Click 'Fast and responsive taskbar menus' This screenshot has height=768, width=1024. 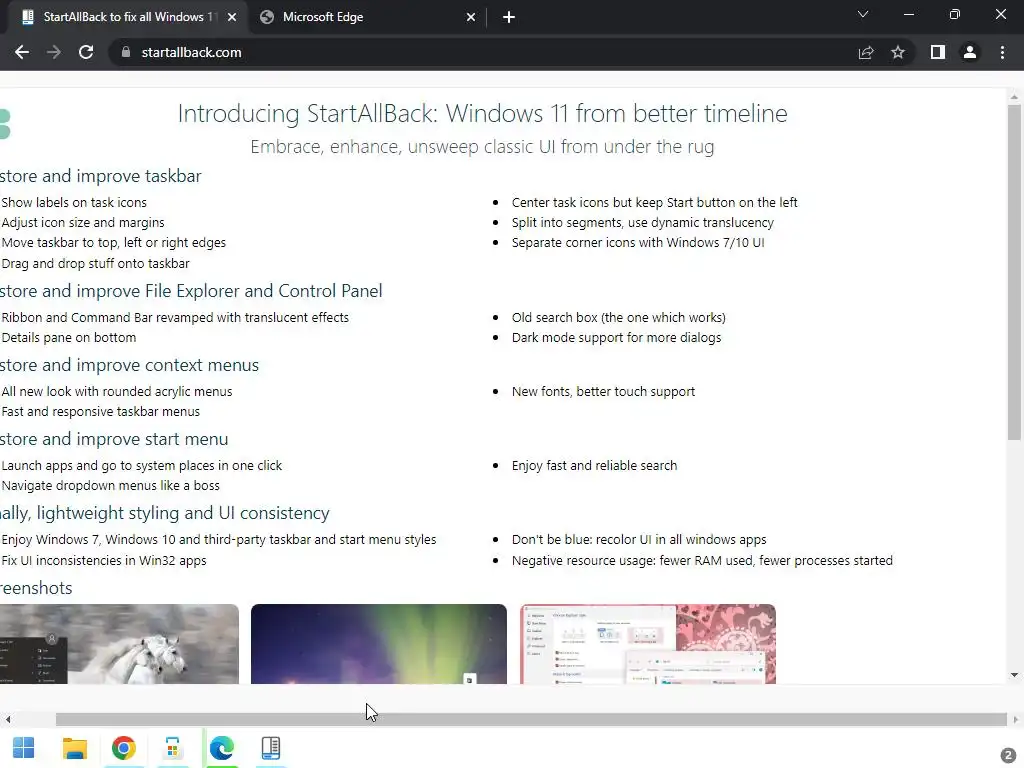(101, 411)
